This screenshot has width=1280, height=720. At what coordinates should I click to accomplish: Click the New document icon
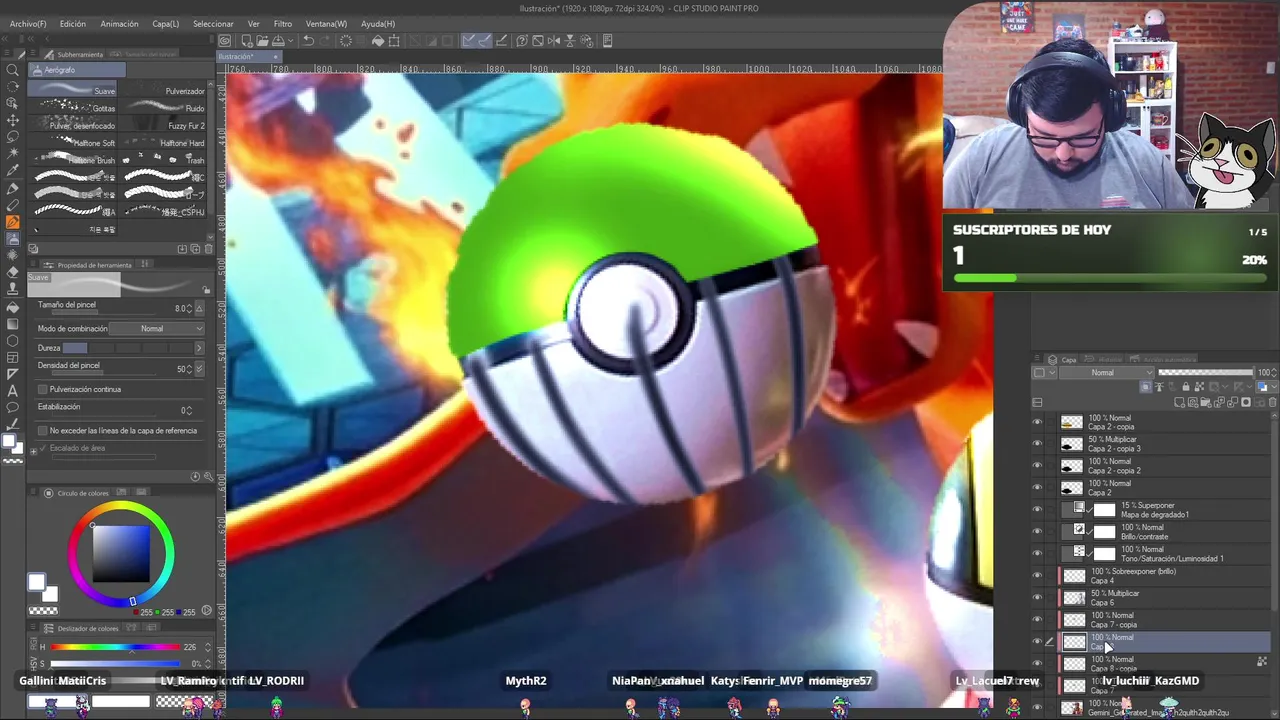click(x=246, y=41)
